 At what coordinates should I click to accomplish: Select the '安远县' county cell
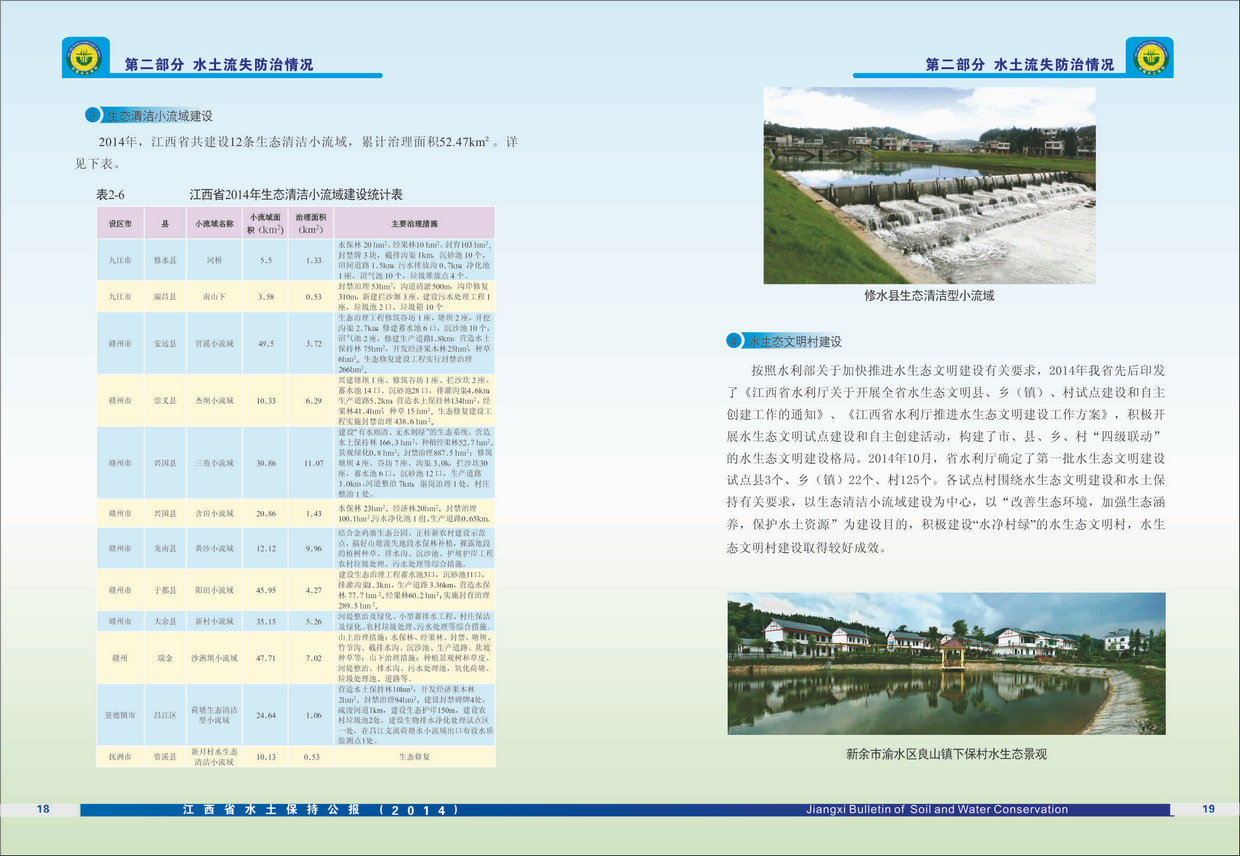click(x=165, y=344)
